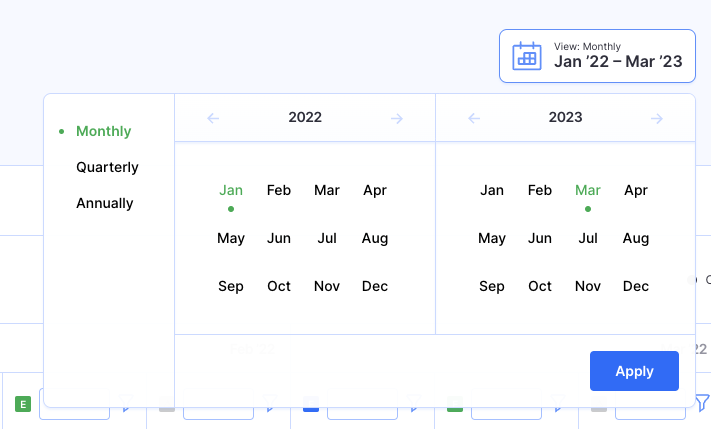
Task: Open the Jan '22 – Mar '23 date range picker
Action: click(x=597, y=56)
